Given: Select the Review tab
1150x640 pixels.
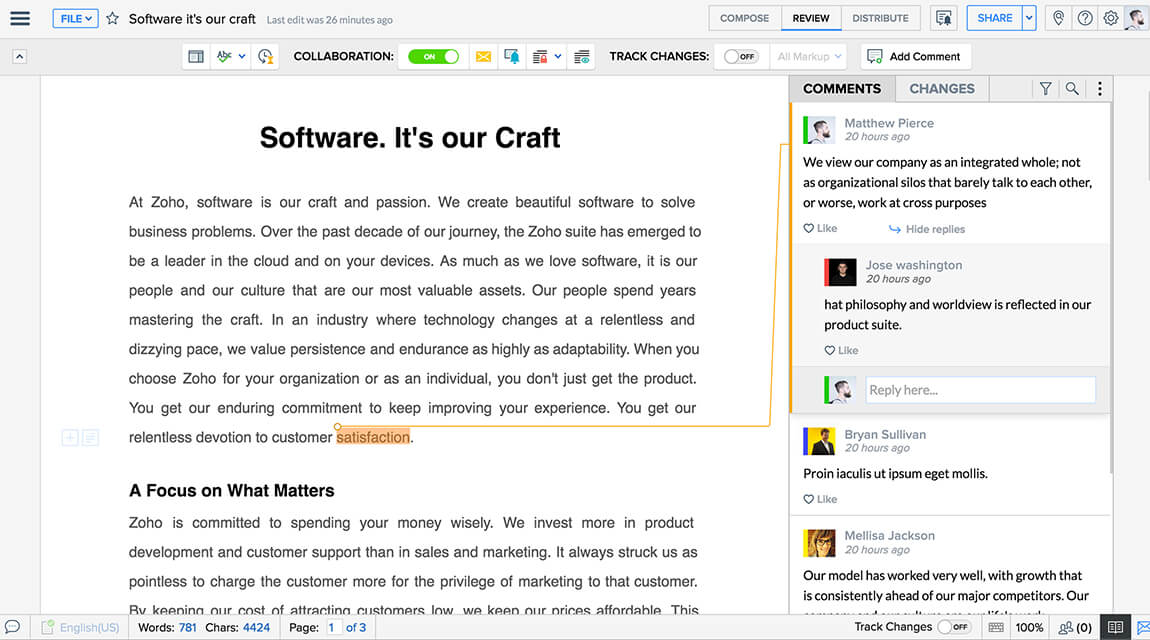Looking at the screenshot, I should (811, 17).
